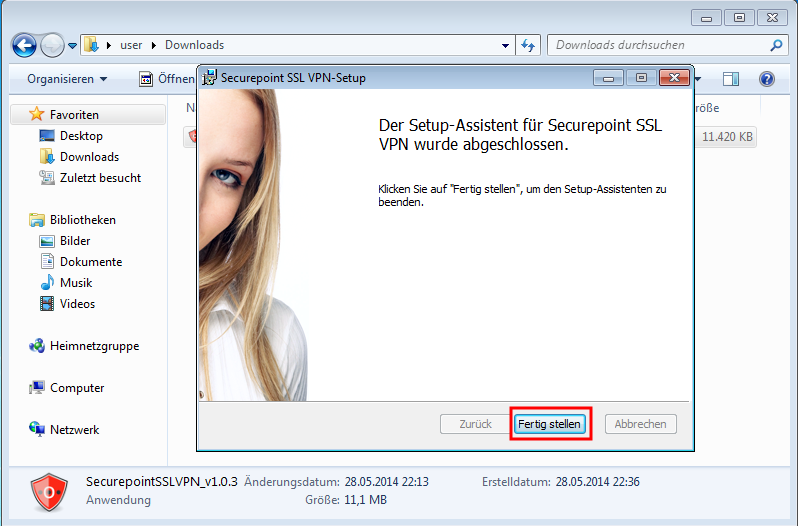Click Öffnen in the Explorer toolbar
This screenshot has height=526, width=798.
[x=167, y=79]
